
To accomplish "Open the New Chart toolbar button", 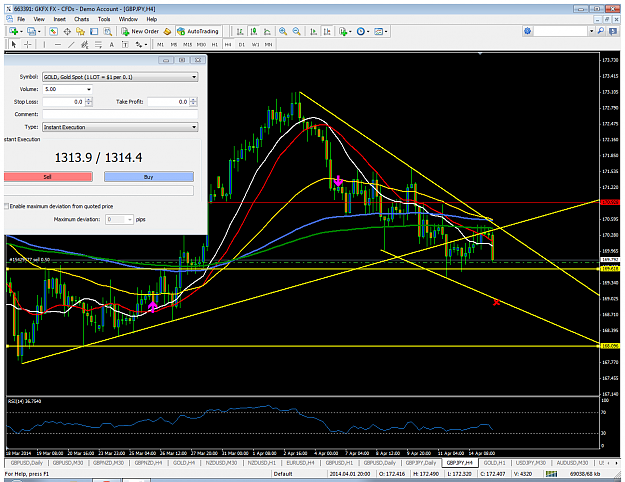I will [14, 31].
